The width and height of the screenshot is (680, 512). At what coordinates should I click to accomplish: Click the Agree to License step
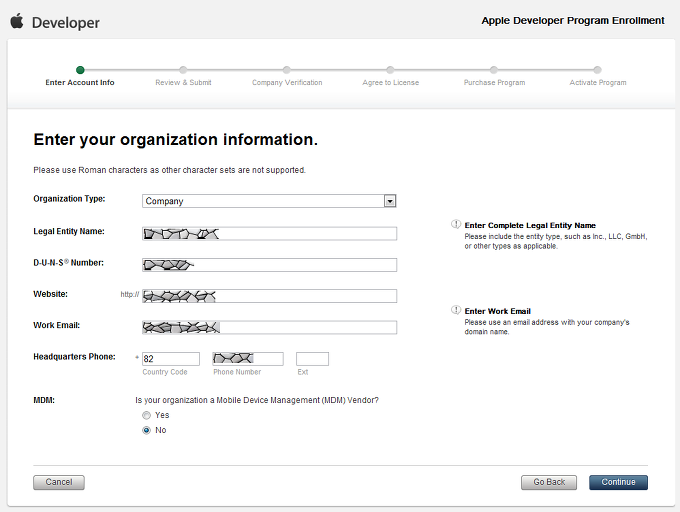click(x=391, y=77)
